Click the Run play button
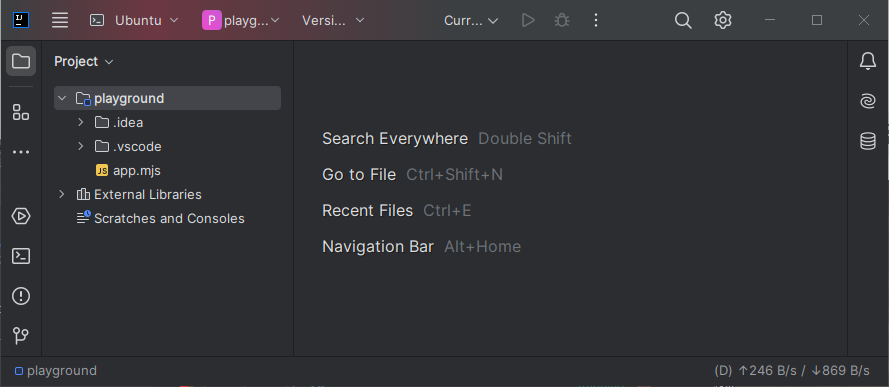 tap(528, 20)
